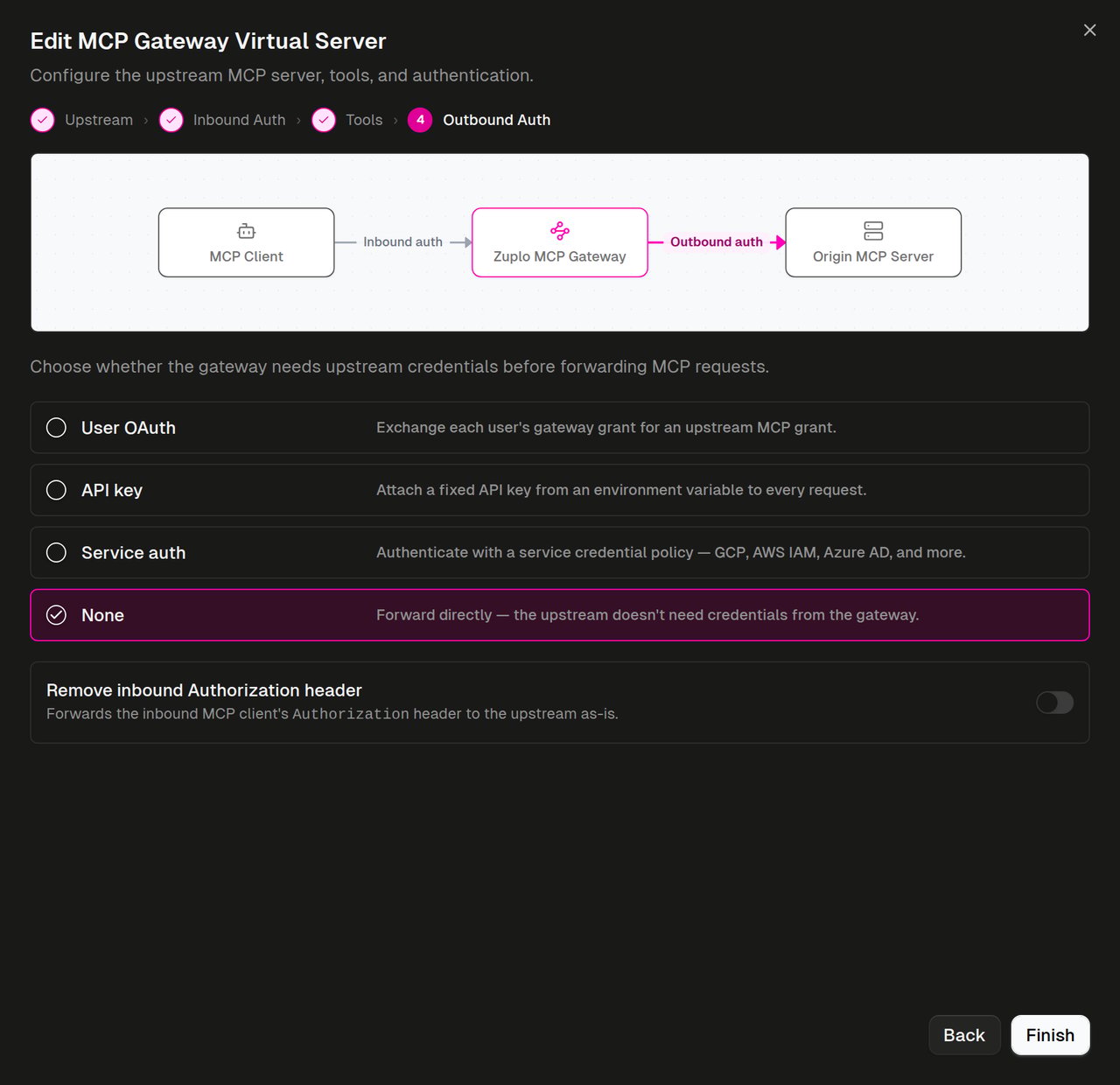1120x1085 pixels.
Task: Select the Outbound Auth step
Action: (x=479, y=120)
